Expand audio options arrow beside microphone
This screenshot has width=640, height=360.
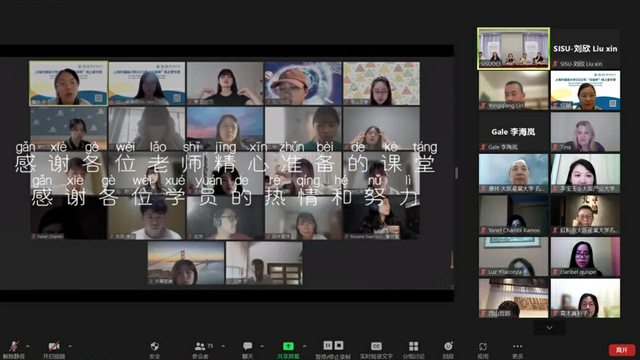[28, 346]
